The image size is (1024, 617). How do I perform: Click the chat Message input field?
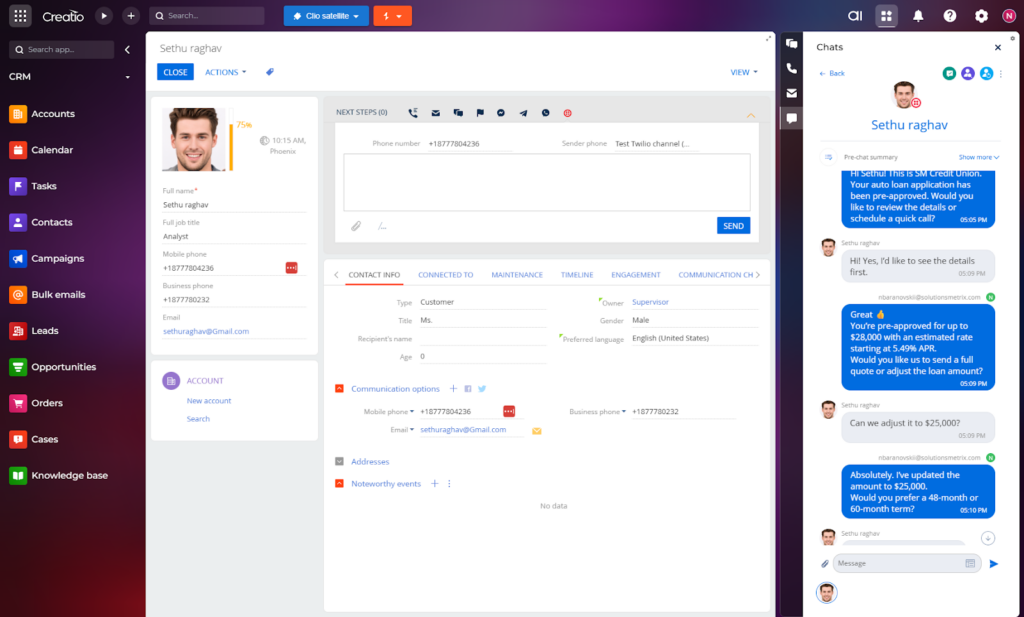point(897,563)
